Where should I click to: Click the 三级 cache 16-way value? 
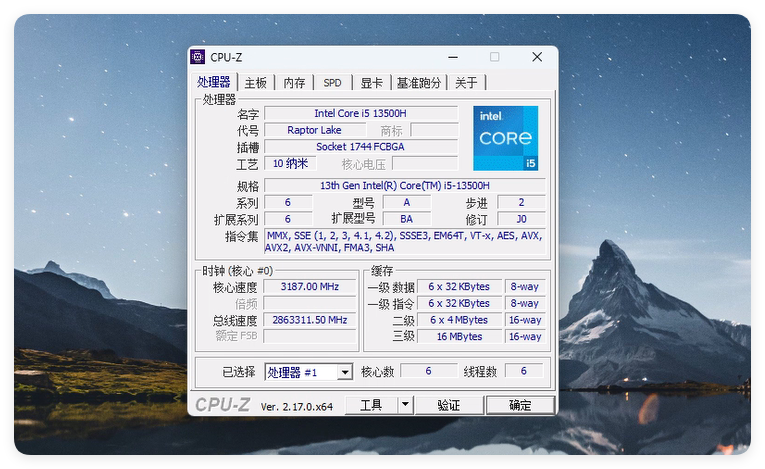coord(525,336)
